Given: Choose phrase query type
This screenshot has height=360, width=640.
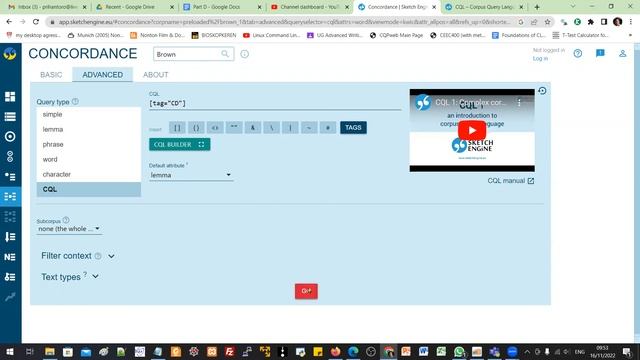Looking at the screenshot, I should 89,144.
